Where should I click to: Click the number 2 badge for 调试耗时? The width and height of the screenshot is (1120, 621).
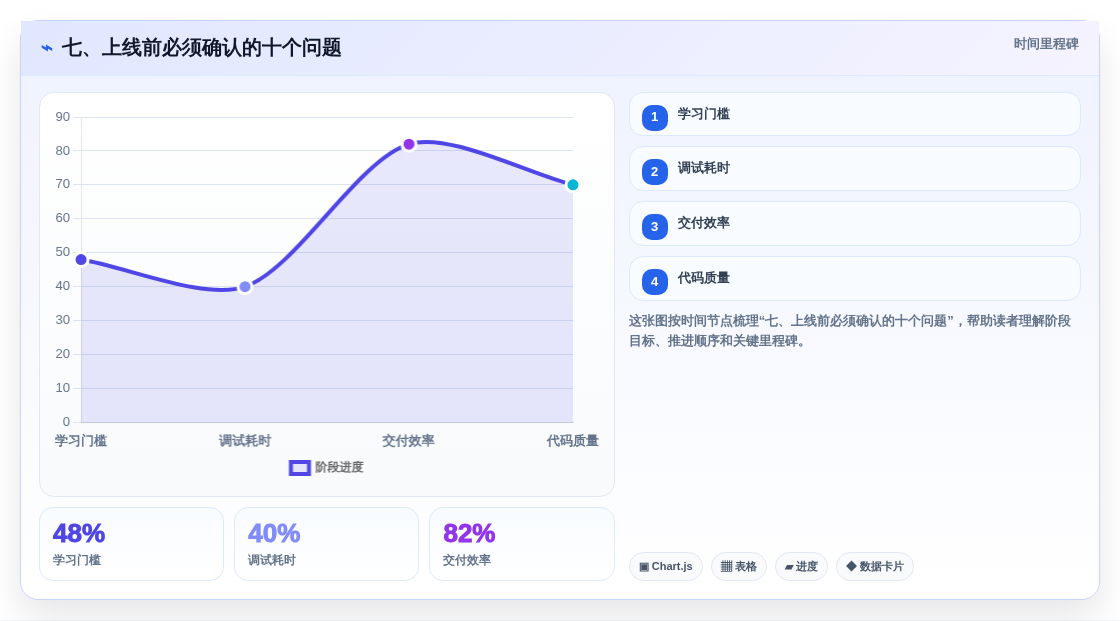coord(654,172)
